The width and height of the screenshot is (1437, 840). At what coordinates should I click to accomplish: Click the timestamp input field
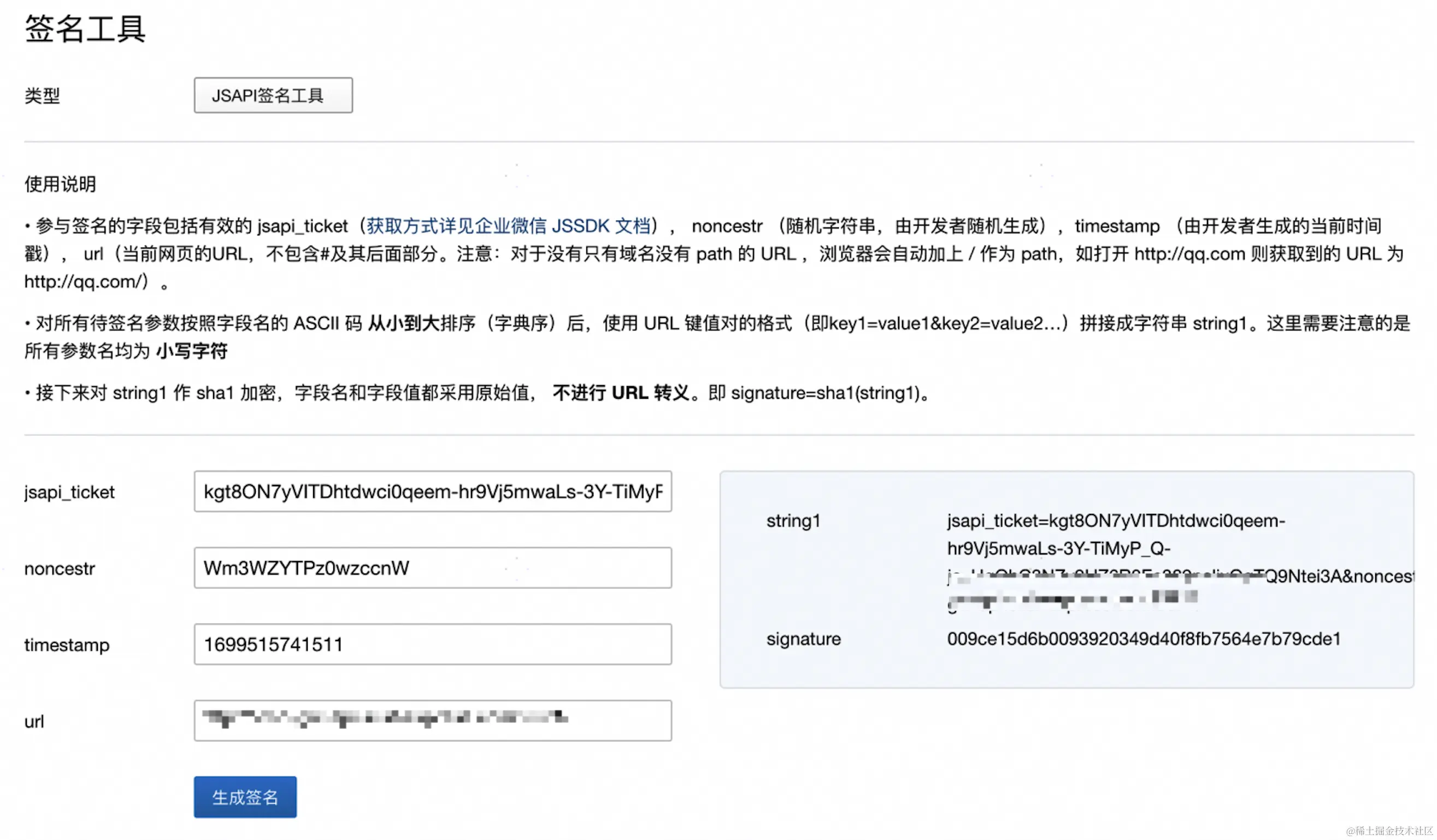pyautogui.click(x=432, y=644)
